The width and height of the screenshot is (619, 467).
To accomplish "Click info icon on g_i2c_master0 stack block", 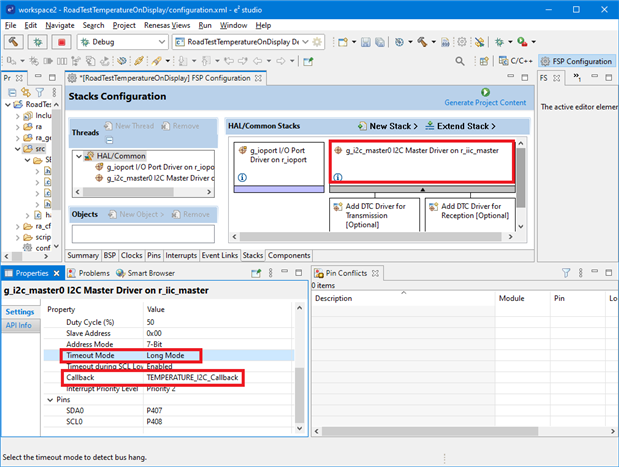I will coord(338,178).
